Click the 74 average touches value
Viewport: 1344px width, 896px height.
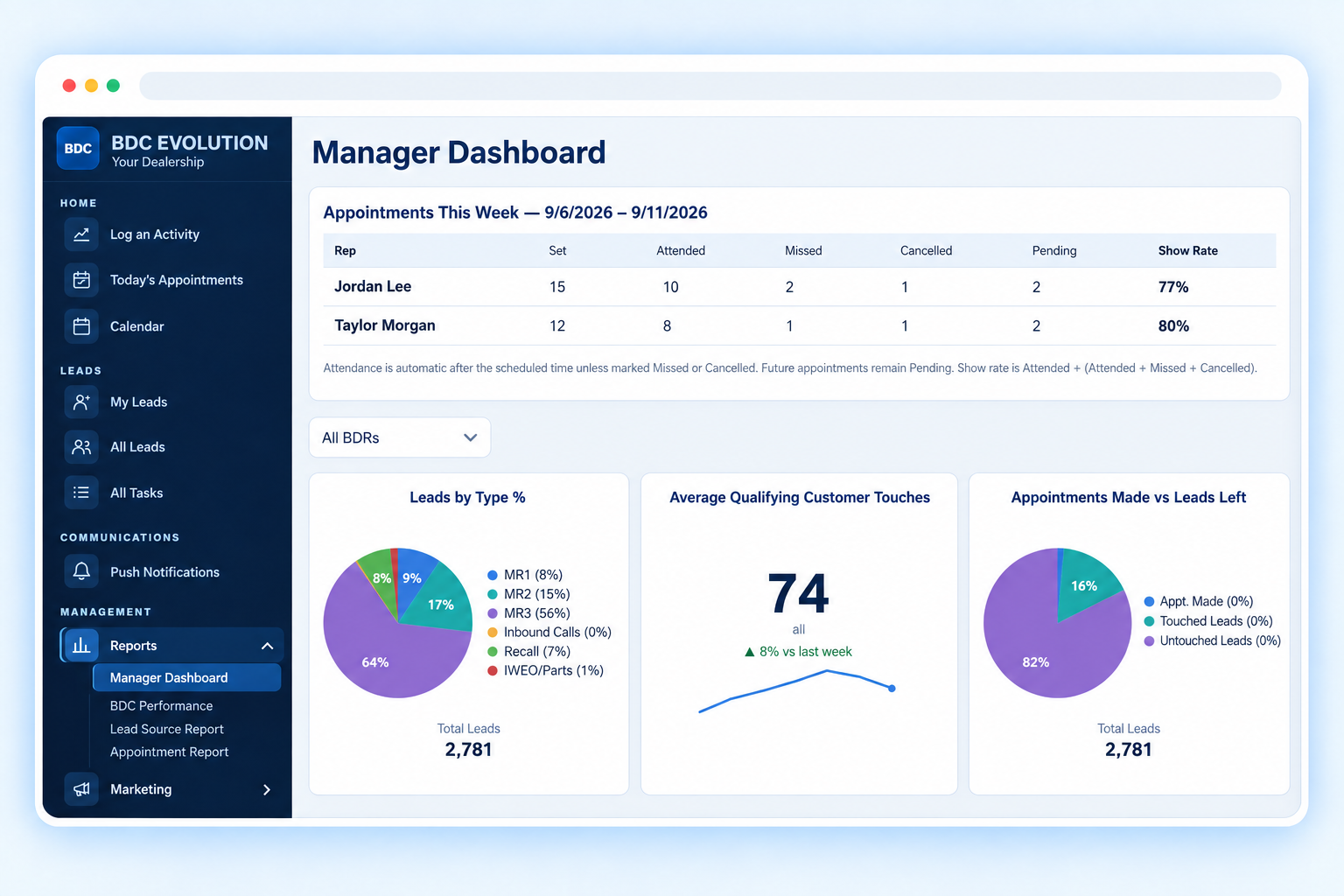point(799,594)
